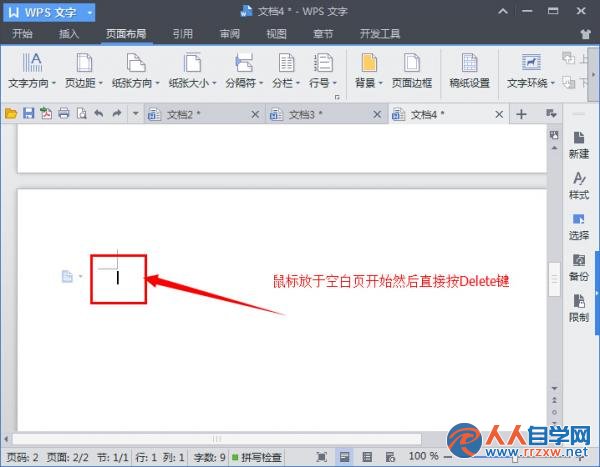This screenshot has width=600, height=467.
Task: Expand the 分隔符 dropdown arrow
Action: tap(261, 83)
